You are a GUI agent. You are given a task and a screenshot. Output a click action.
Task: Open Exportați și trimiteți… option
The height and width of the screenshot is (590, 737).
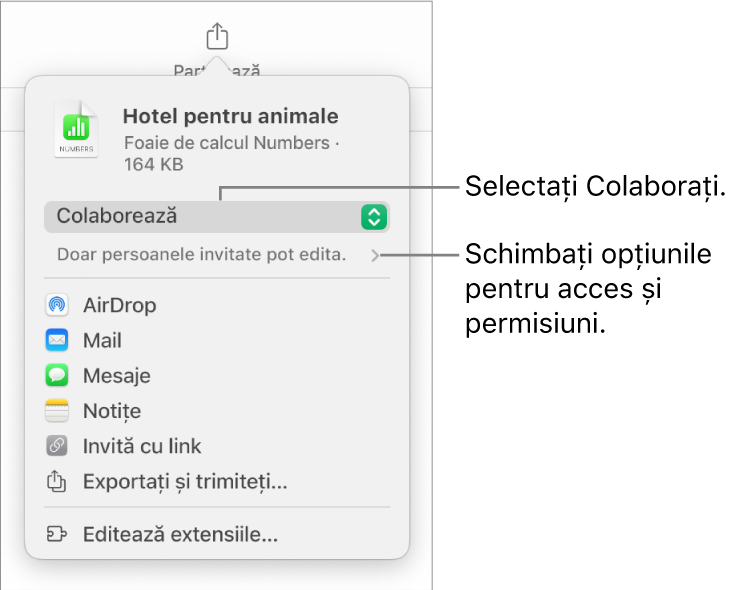185,483
